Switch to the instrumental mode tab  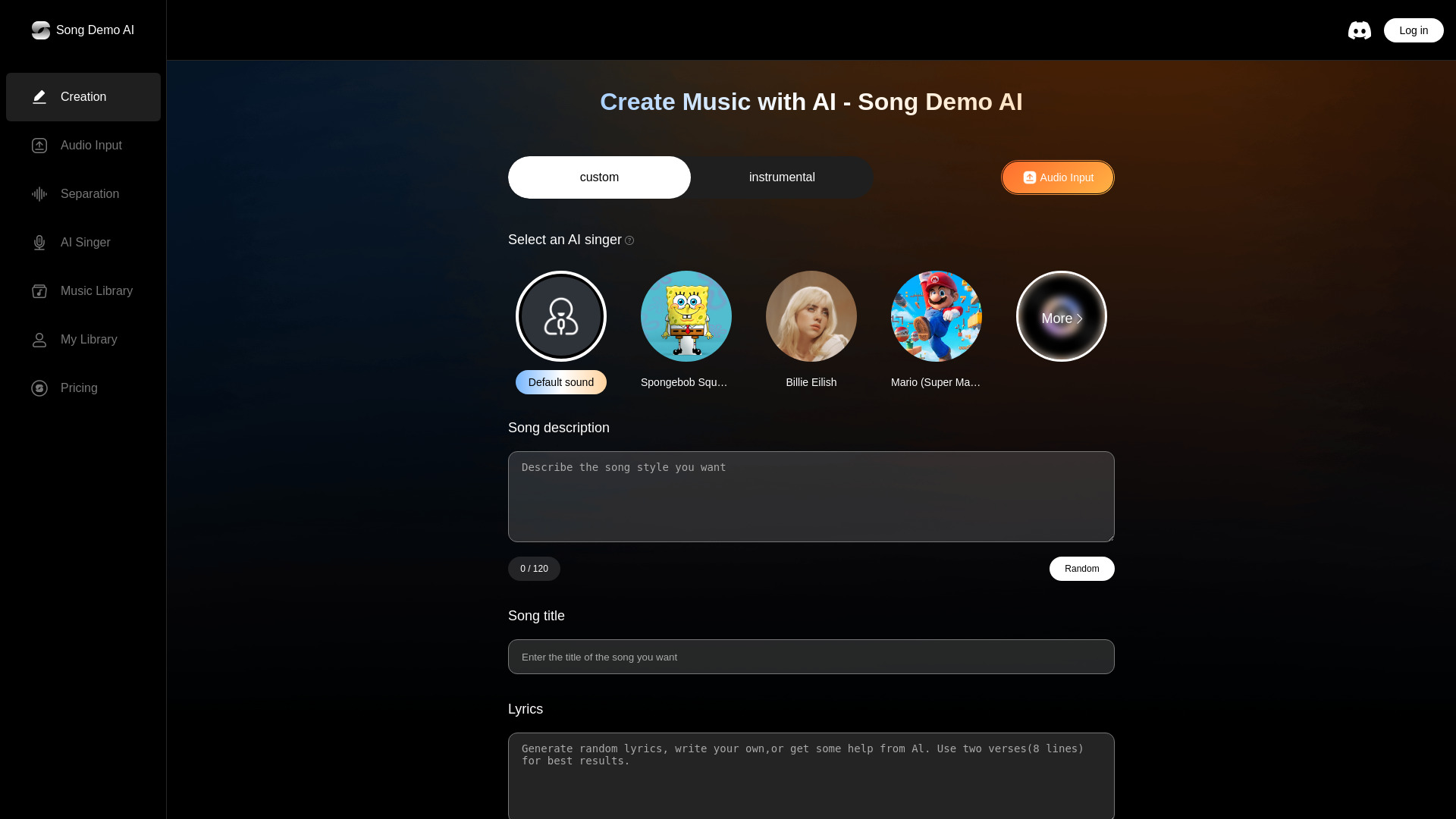782,177
